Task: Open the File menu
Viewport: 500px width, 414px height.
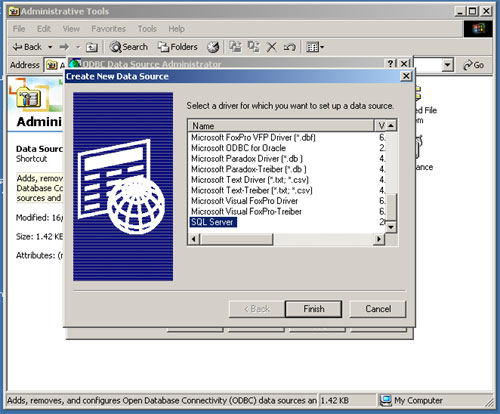Action: click(x=19, y=29)
